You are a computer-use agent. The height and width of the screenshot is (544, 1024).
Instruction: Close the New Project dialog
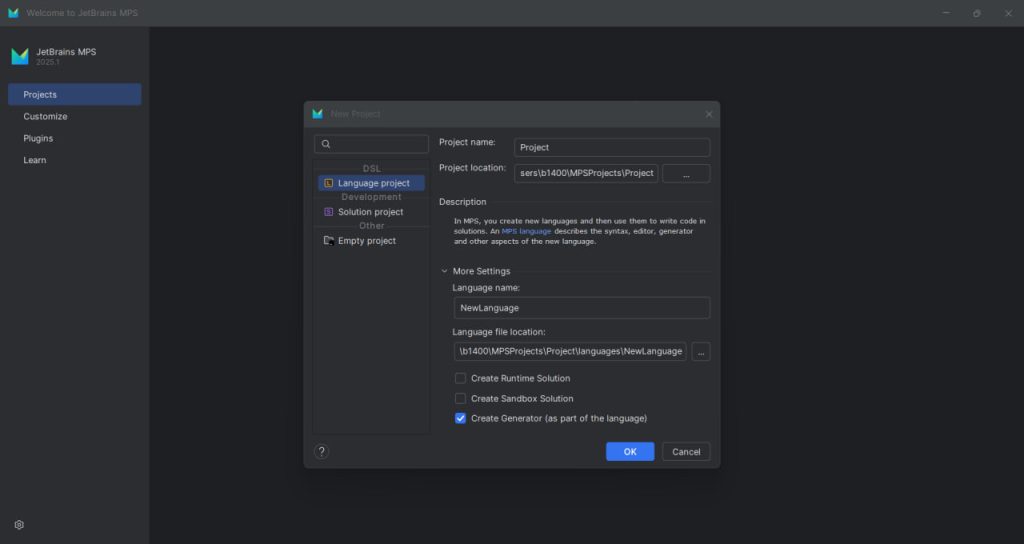[x=709, y=114]
